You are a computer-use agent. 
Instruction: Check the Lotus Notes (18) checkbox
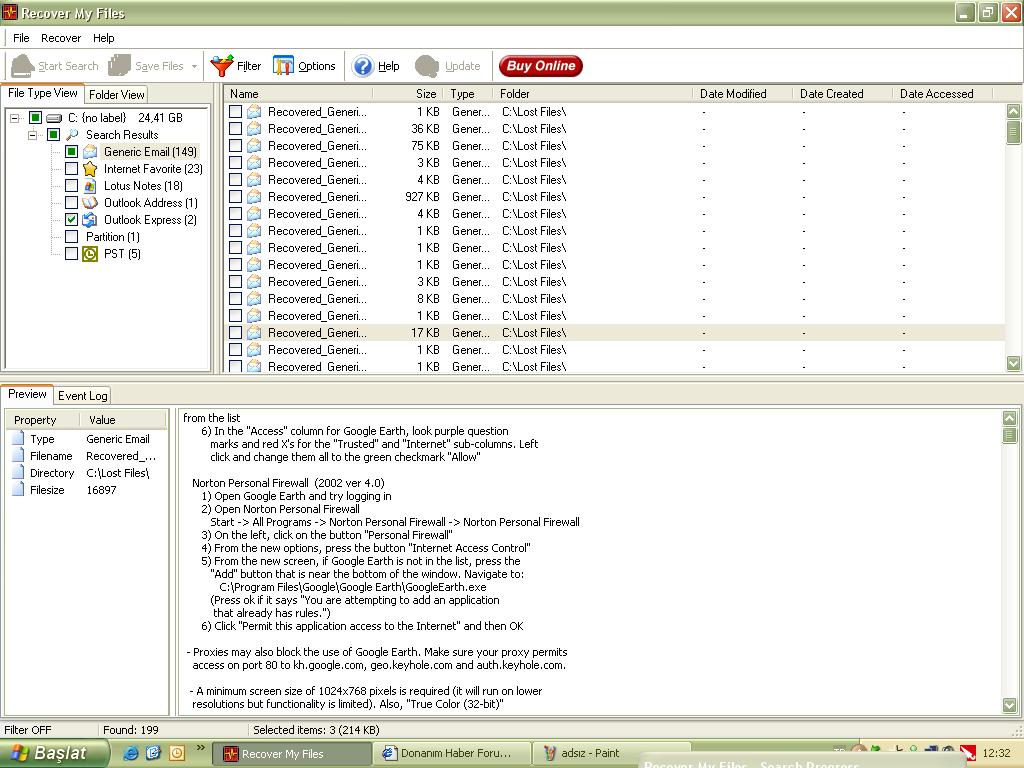click(x=71, y=185)
